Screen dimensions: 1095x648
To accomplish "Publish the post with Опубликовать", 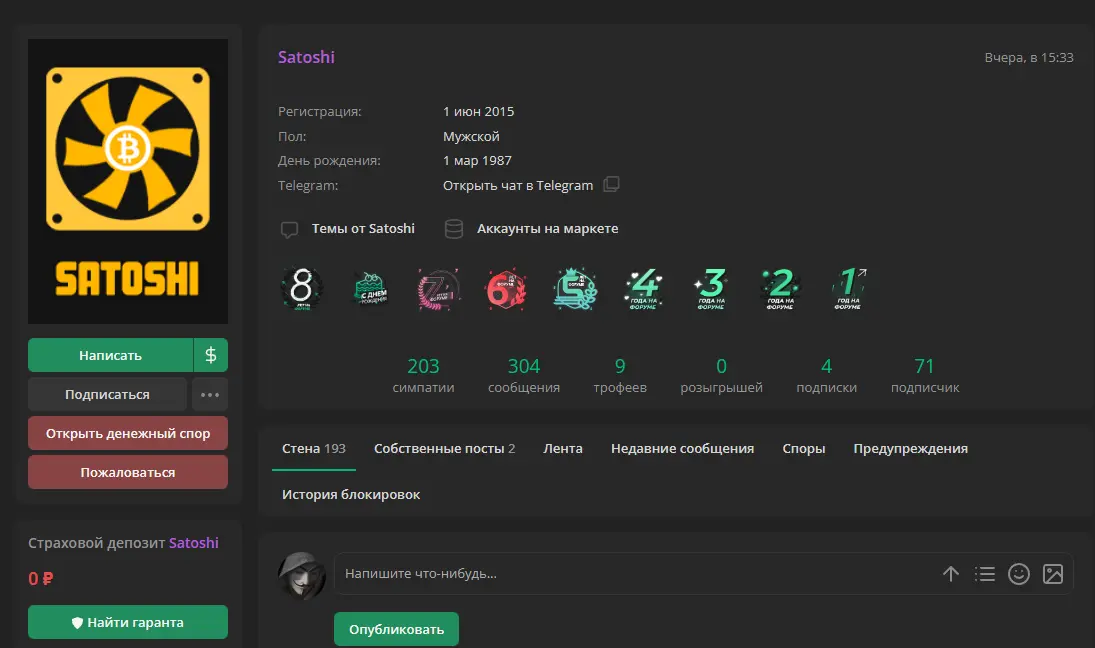I will pos(396,629).
